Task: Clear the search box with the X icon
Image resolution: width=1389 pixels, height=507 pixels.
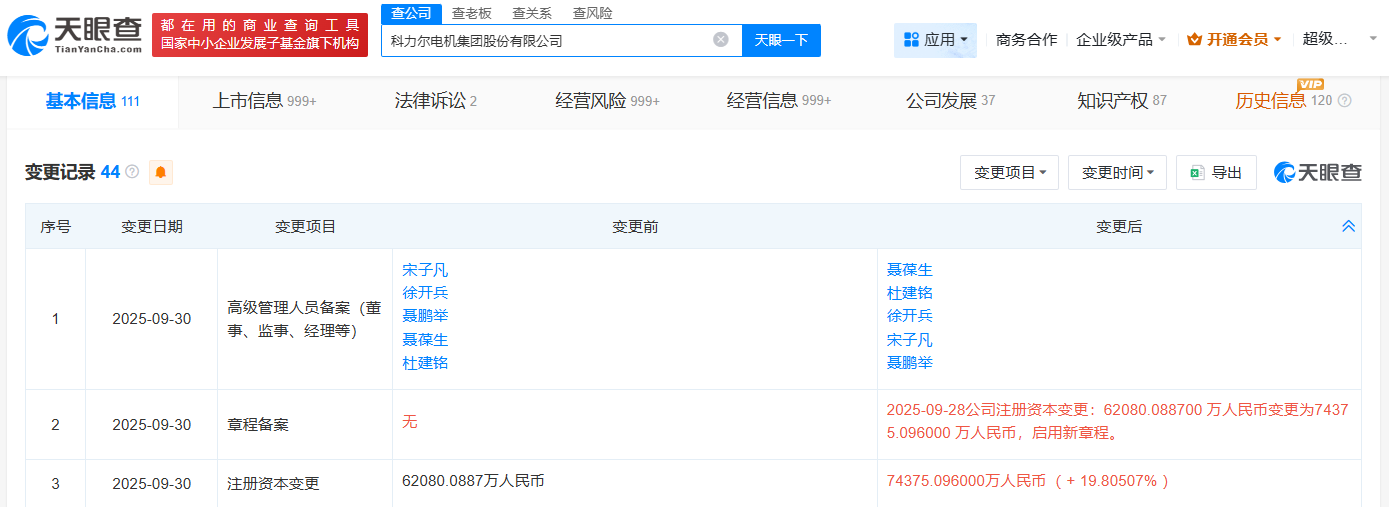Action: pyautogui.click(x=721, y=40)
